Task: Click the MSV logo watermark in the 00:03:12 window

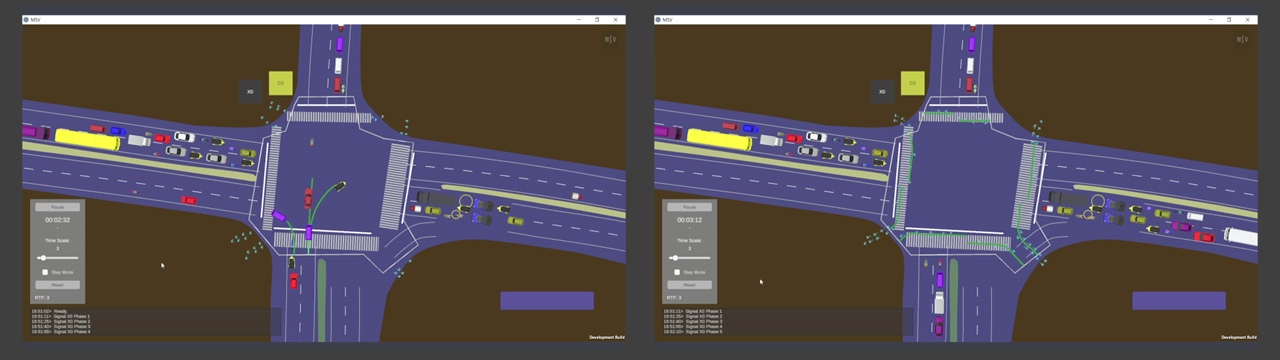Action: pyautogui.click(x=1243, y=40)
